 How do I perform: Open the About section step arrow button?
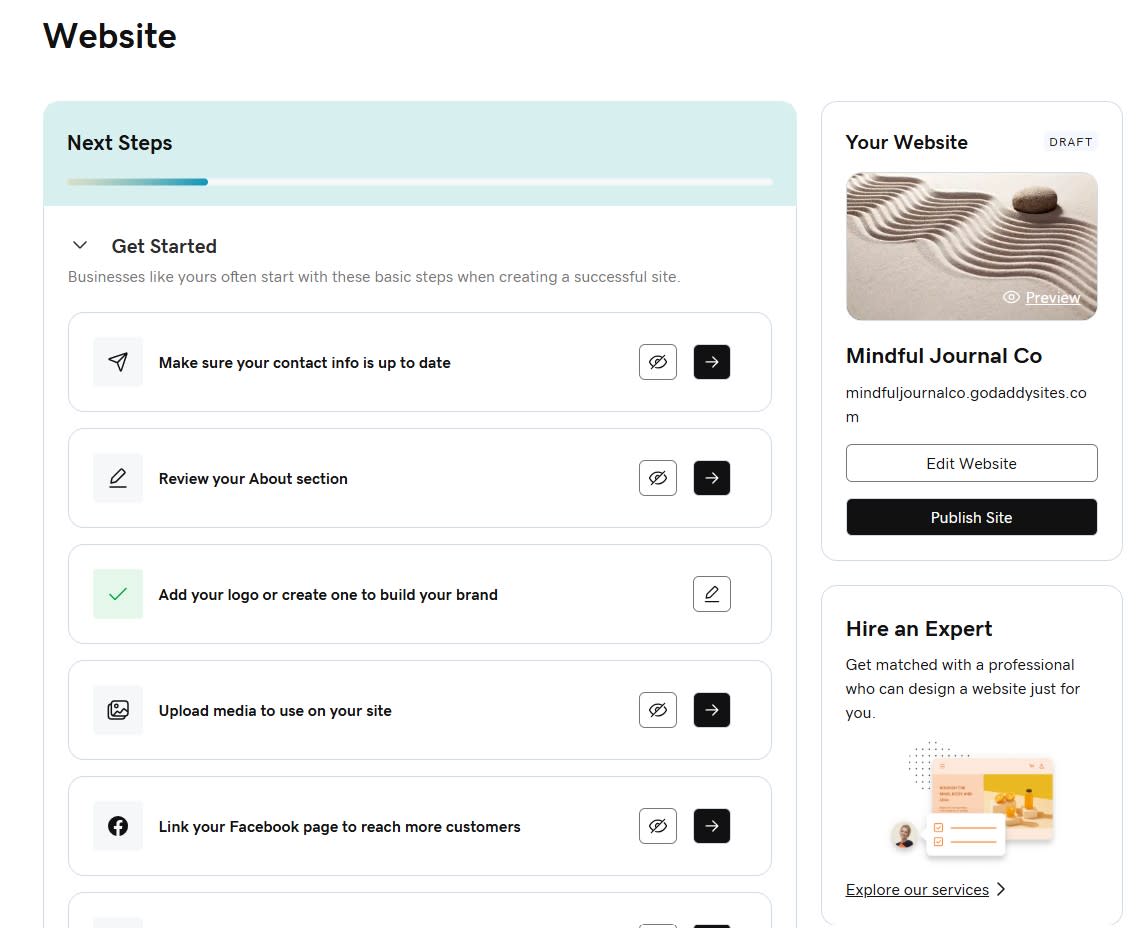click(712, 478)
